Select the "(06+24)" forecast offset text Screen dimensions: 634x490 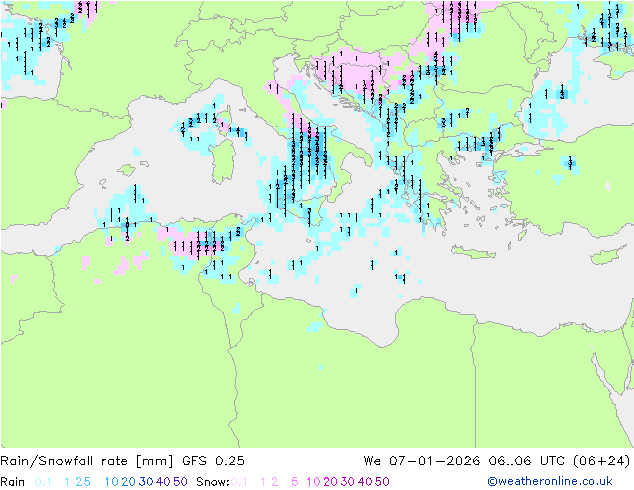(602, 461)
